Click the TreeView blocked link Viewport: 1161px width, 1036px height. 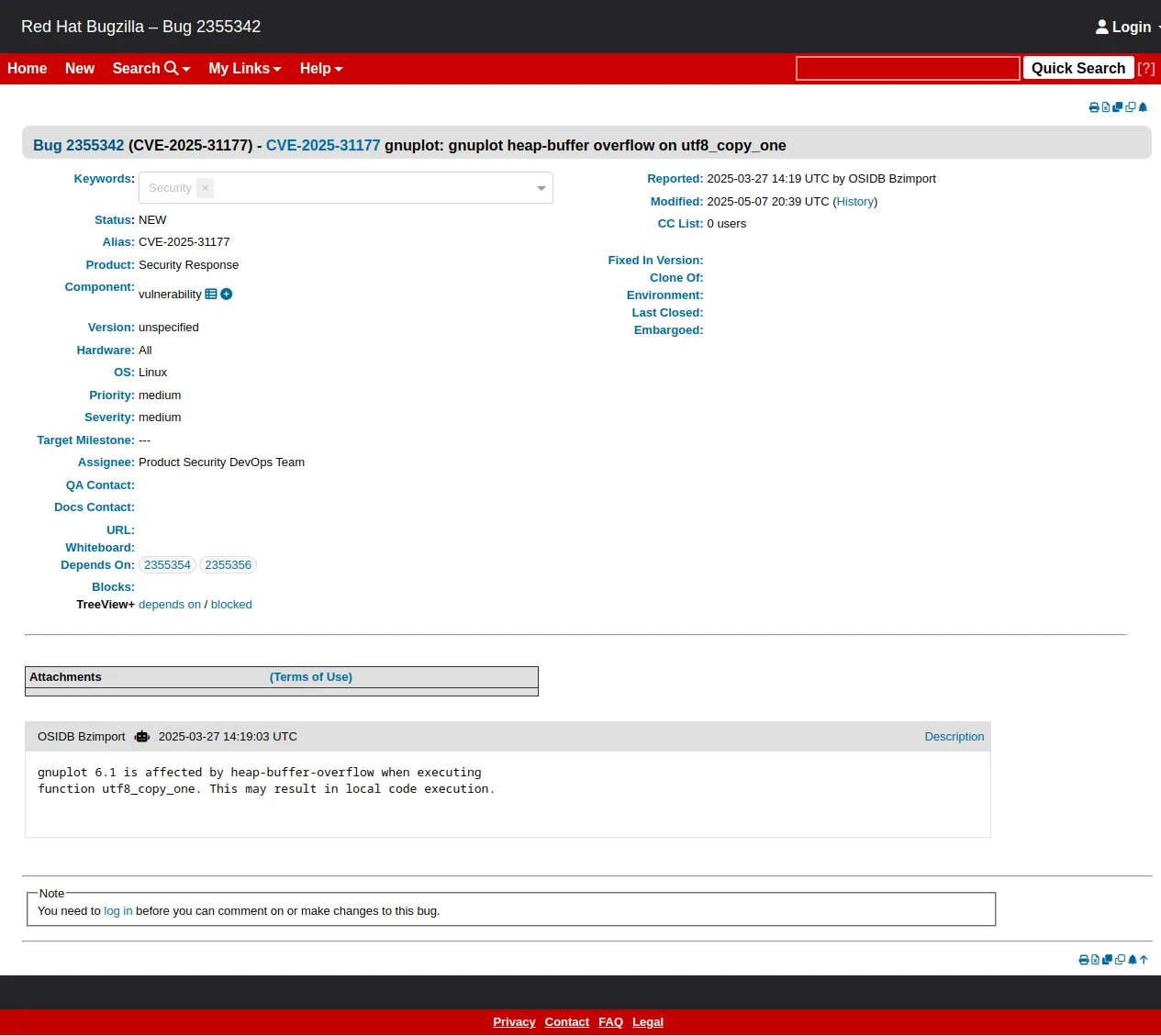[231, 604]
